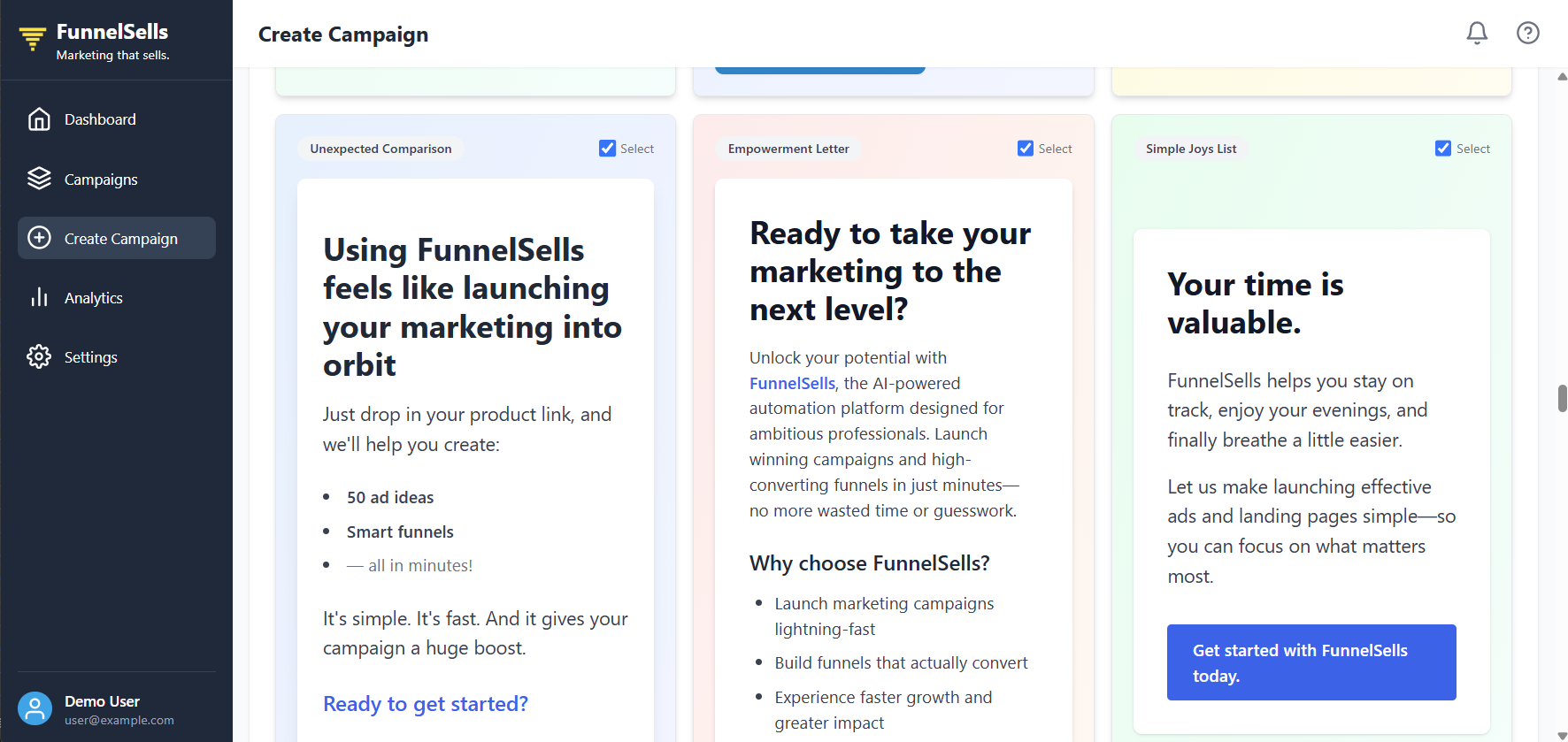Click the blue FunnelSells link in Empowerment Letter
Viewport: 1568px width, 742px height.
click(x=792, y=383)
